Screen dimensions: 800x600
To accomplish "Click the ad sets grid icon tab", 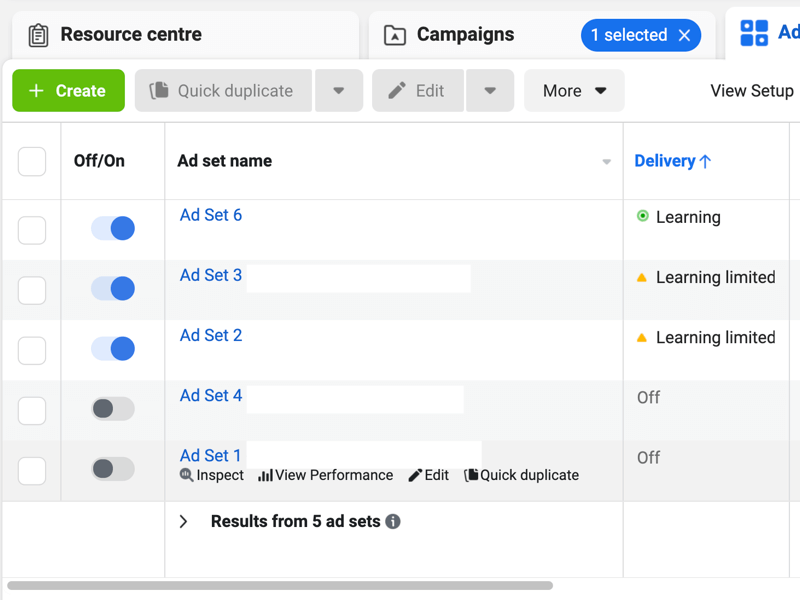I will point(754,33).
